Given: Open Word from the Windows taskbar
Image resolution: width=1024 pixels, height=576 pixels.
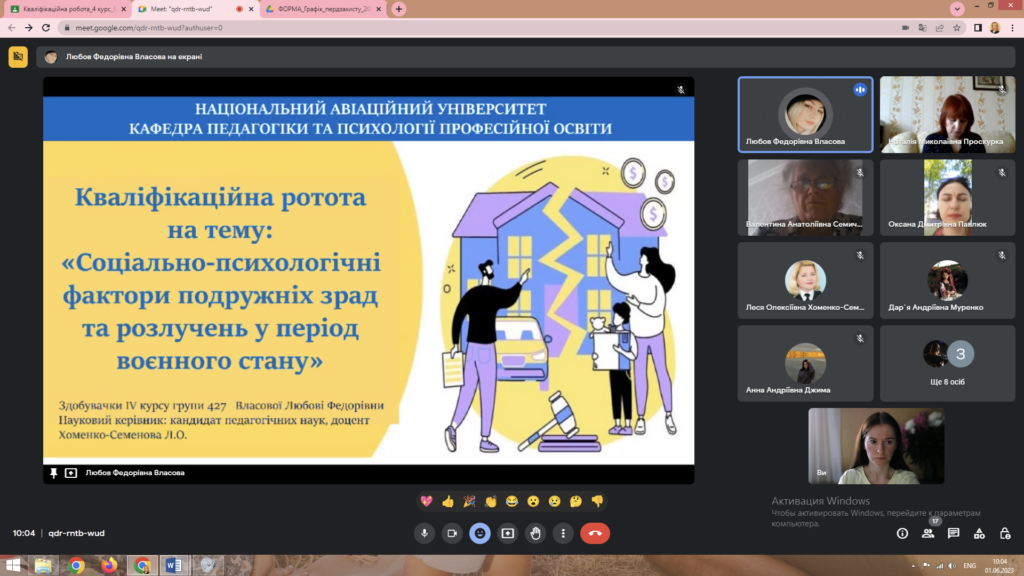Looking at the screenshot, I should point(170,565).
